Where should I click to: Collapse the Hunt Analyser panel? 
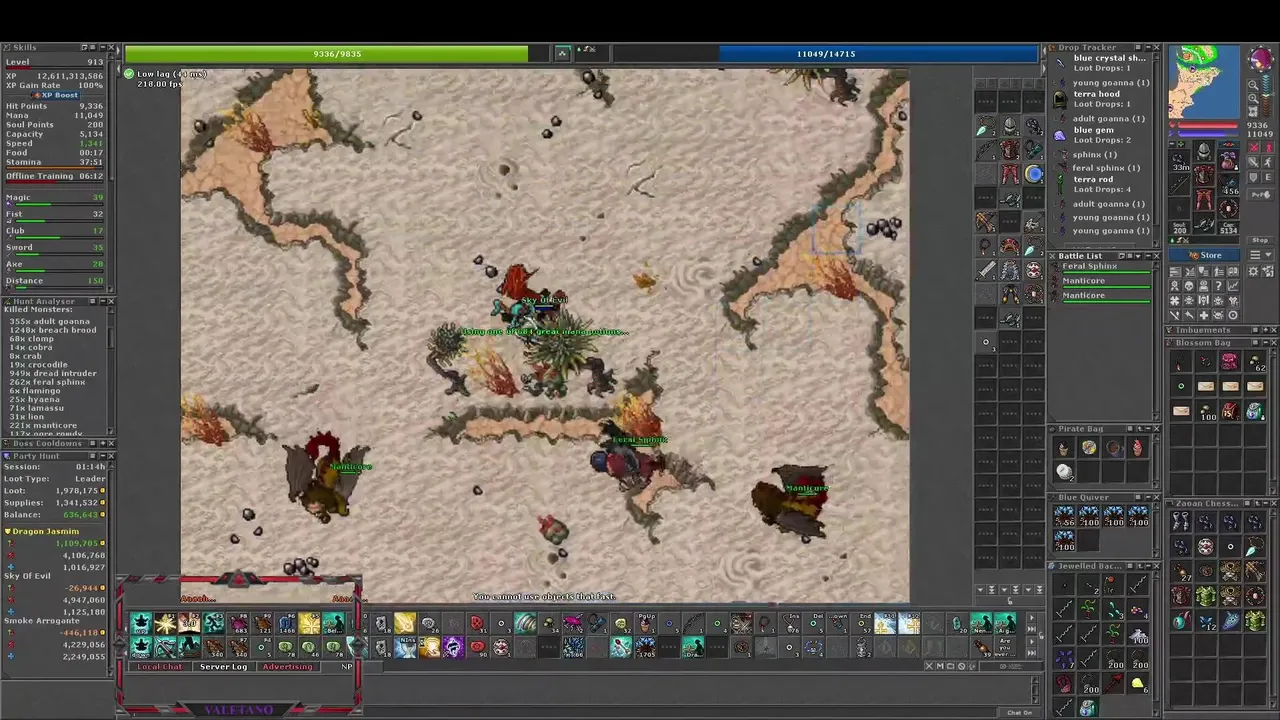point(101,301)
